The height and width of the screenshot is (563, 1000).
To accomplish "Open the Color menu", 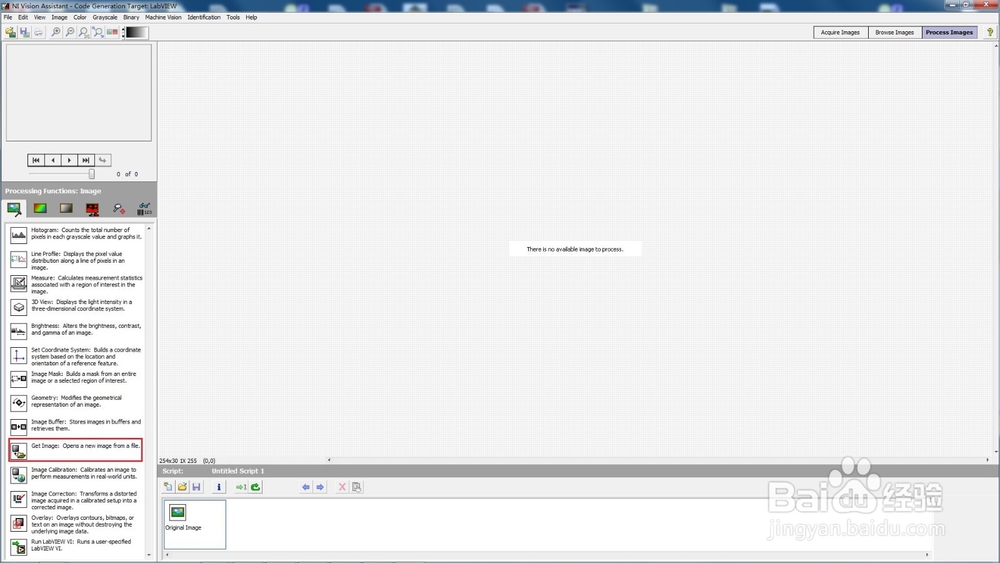I will [x=80, y=17].
